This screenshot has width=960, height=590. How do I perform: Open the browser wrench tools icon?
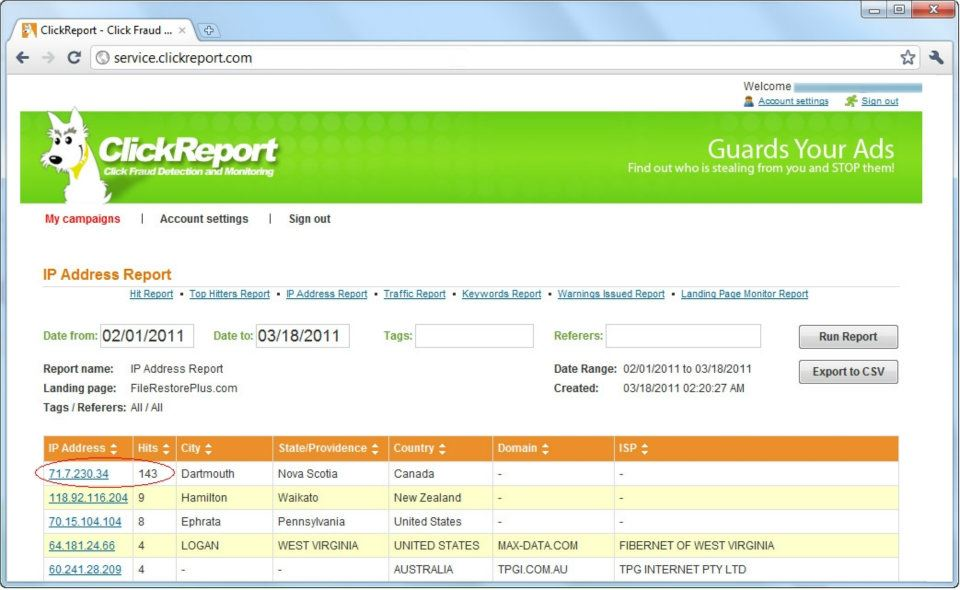(x=936, y=58)
